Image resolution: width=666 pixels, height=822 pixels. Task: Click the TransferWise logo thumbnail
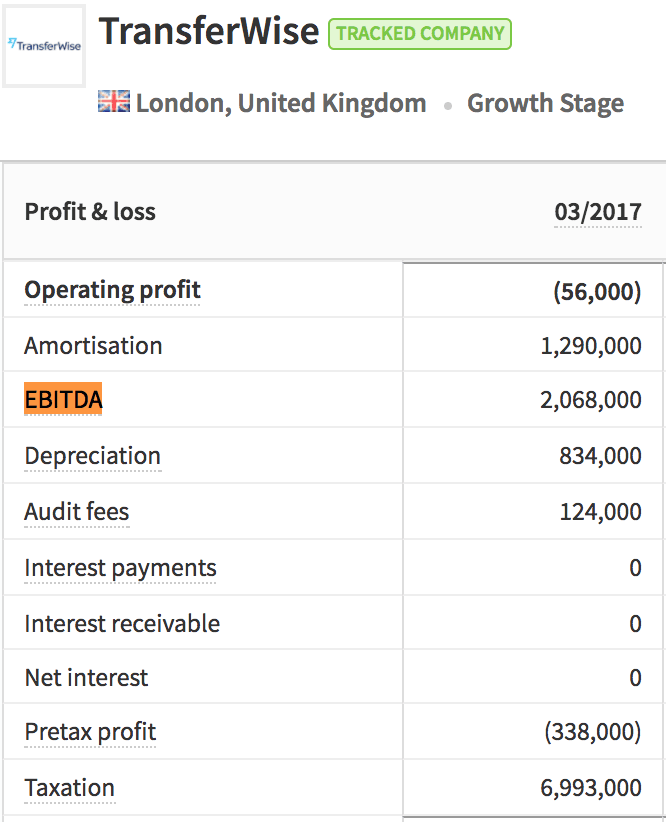pyautogui.click(x=44, y=46)
